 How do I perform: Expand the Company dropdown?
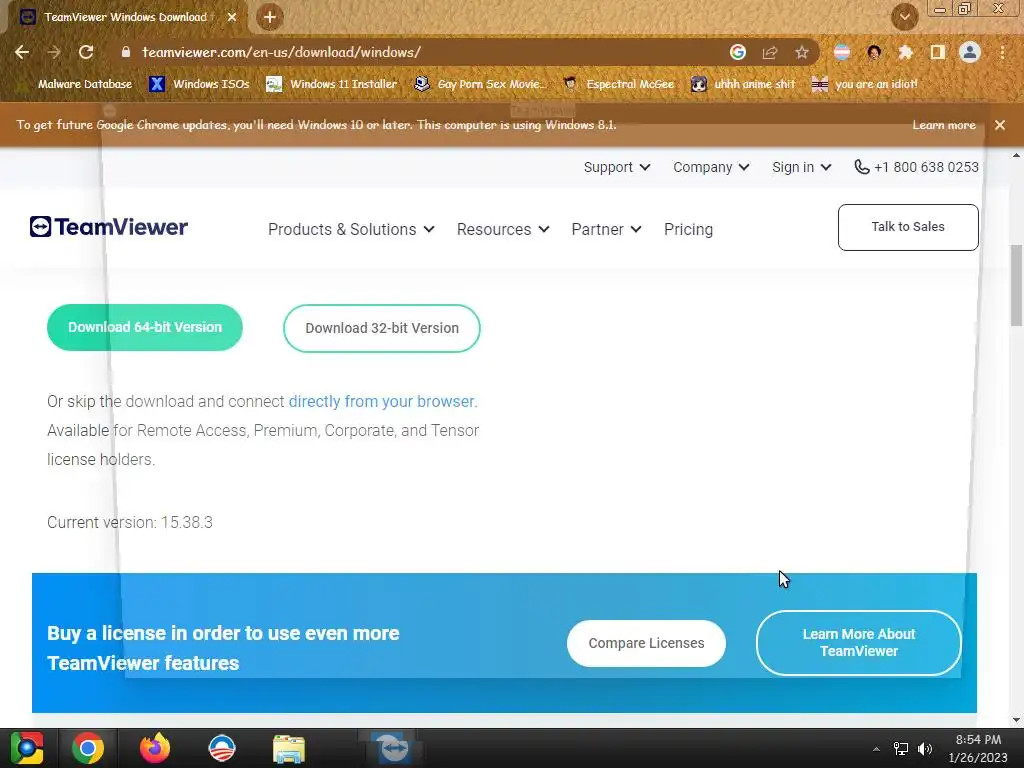(711, 167)
